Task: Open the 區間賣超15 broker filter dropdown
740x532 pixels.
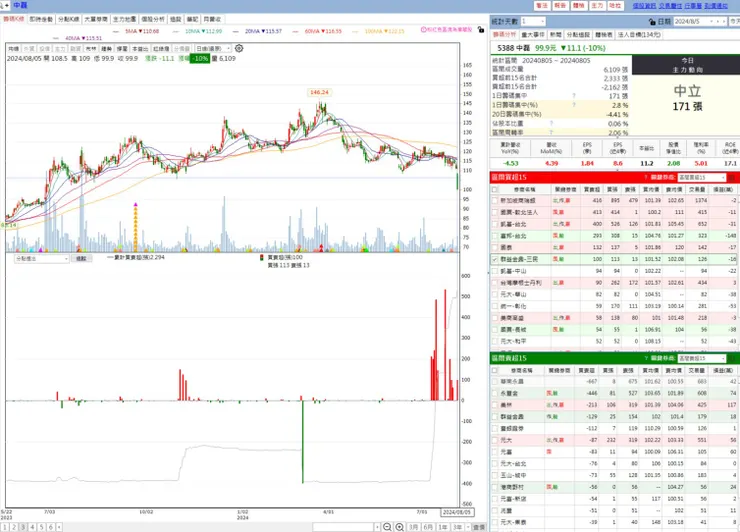Action: pyautogui.click(x=702, y=358)
